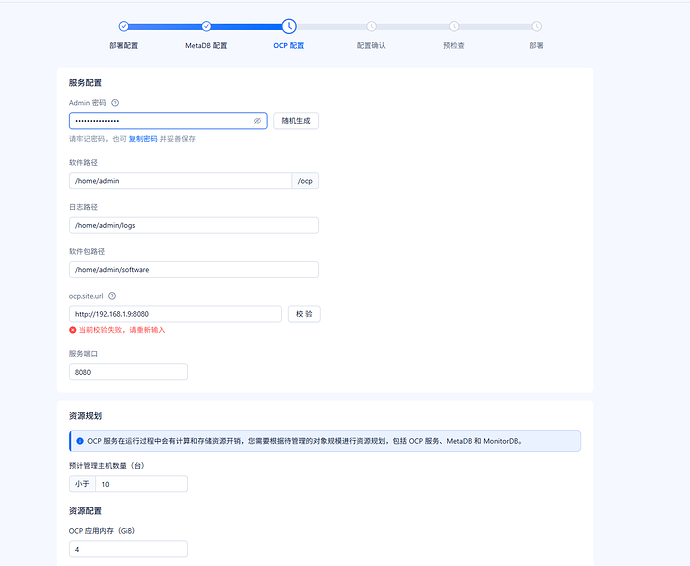
Task: Click the MetaDB 配置 step circle icon
Action: point(206,26)
